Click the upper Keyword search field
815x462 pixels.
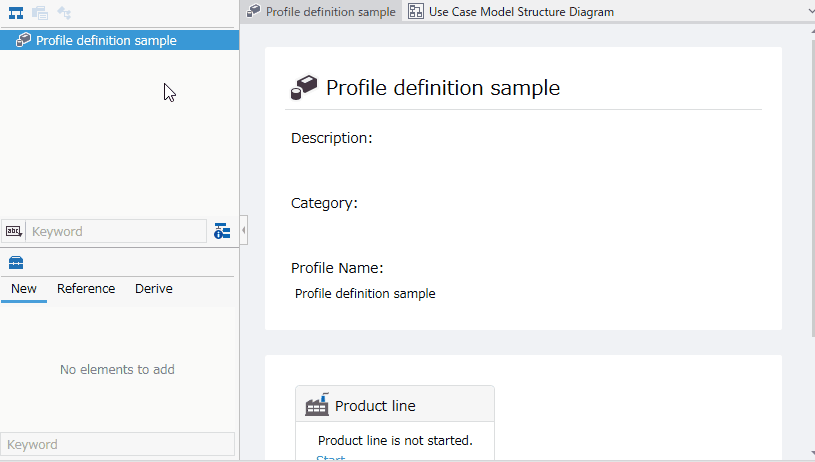pyautogui.click(x=116, y=231)
